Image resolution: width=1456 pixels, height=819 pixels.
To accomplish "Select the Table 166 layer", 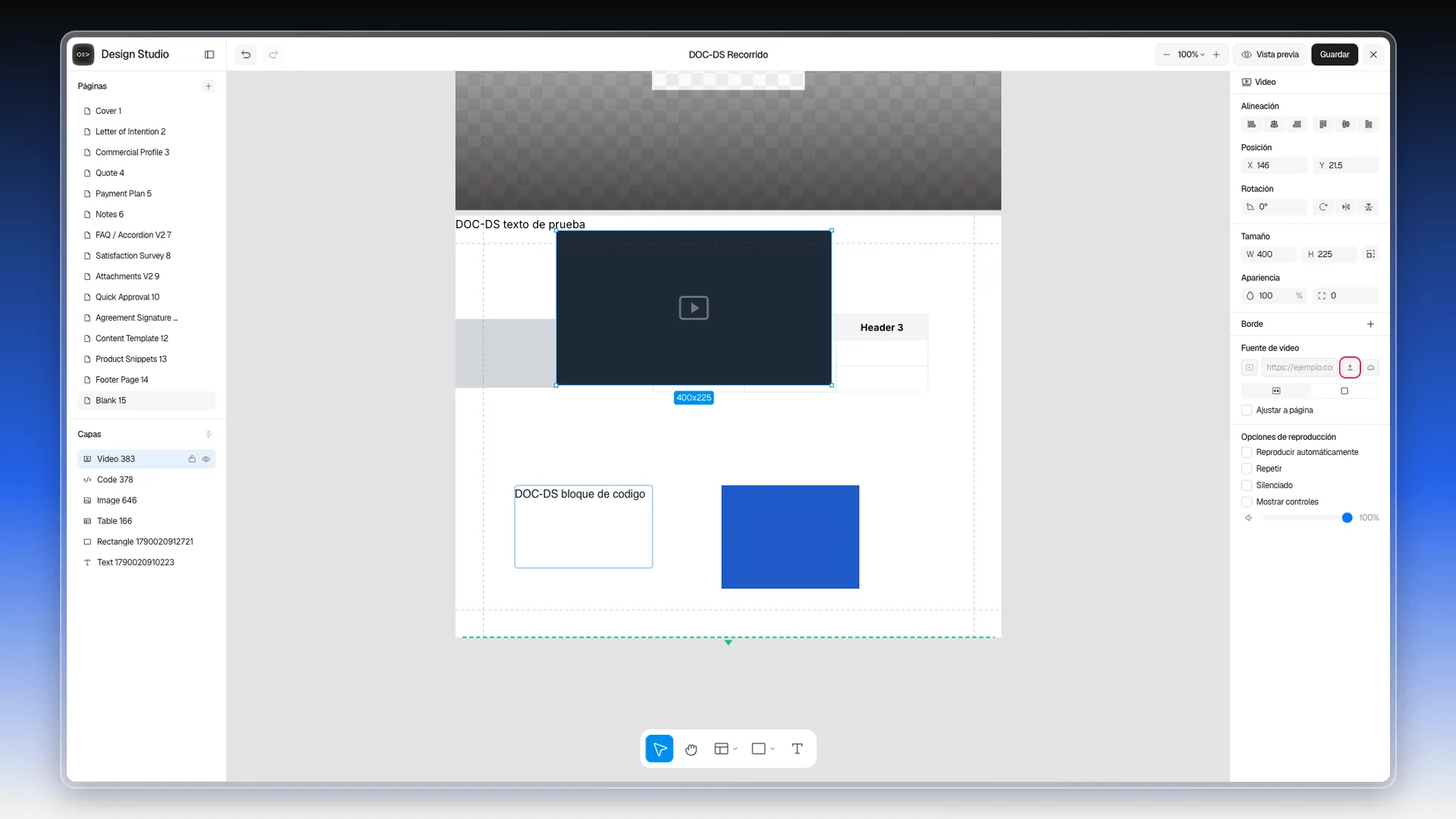I will coord(146,521).
